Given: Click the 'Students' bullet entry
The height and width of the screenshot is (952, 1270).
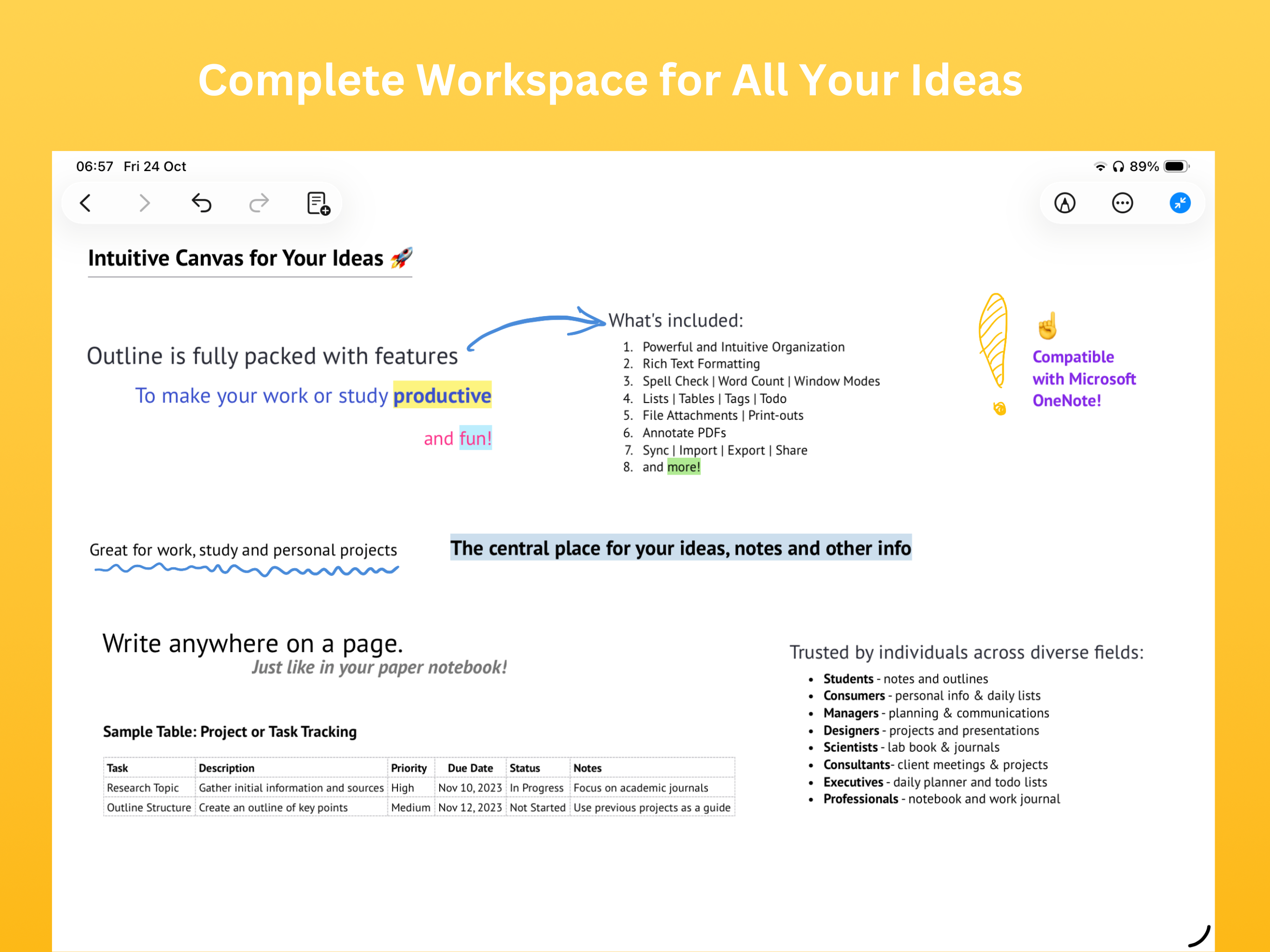Looking at the screenshot, I should click(x=848, y=679).
